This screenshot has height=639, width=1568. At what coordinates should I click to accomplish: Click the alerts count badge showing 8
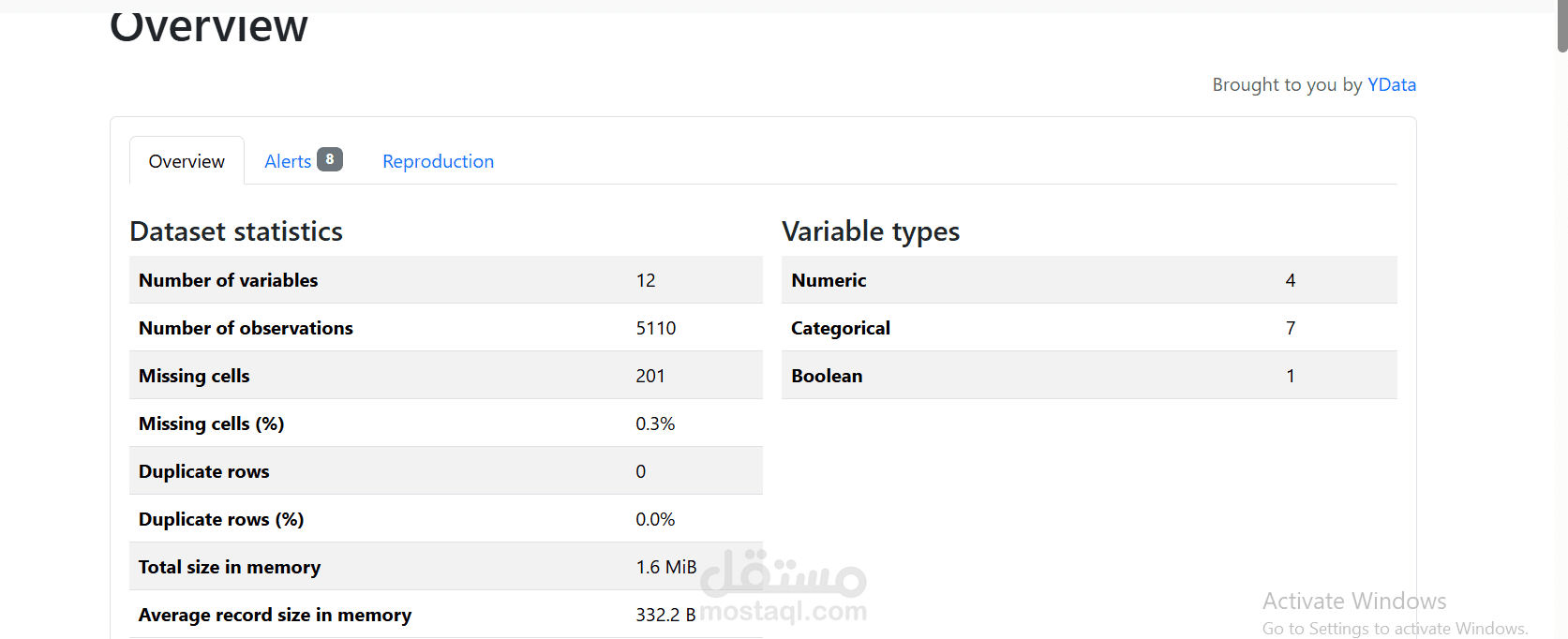(x=330, y=159)
